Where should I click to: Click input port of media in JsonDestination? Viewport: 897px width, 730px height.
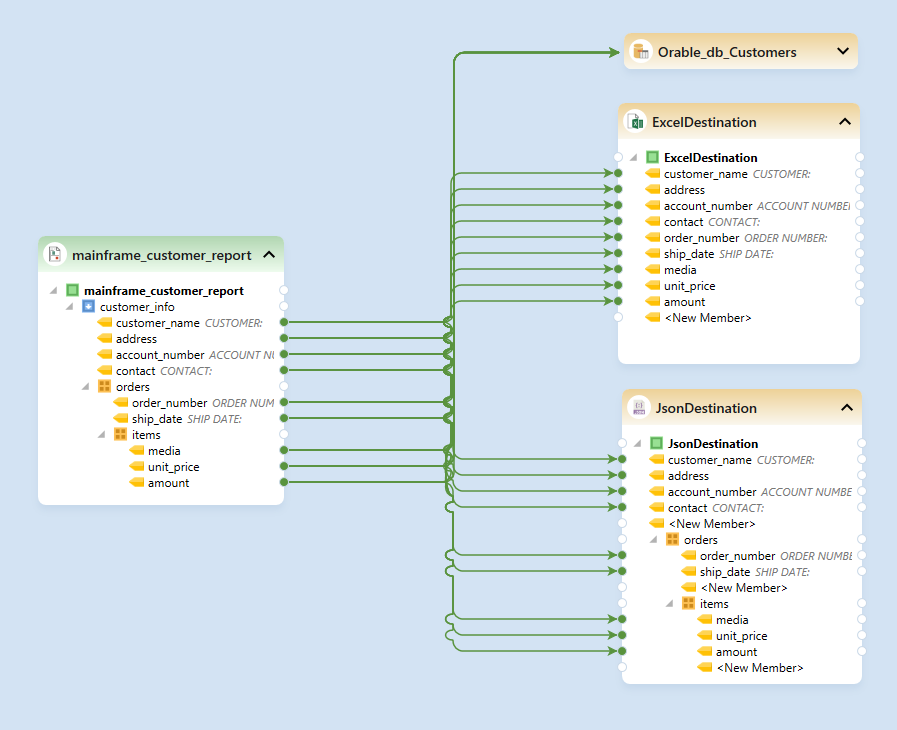point(622,619)
